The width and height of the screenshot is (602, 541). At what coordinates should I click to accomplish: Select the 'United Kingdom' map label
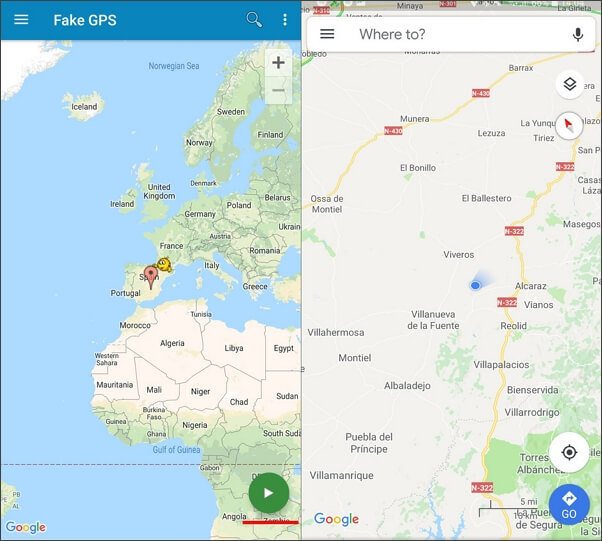click(159, 191)
